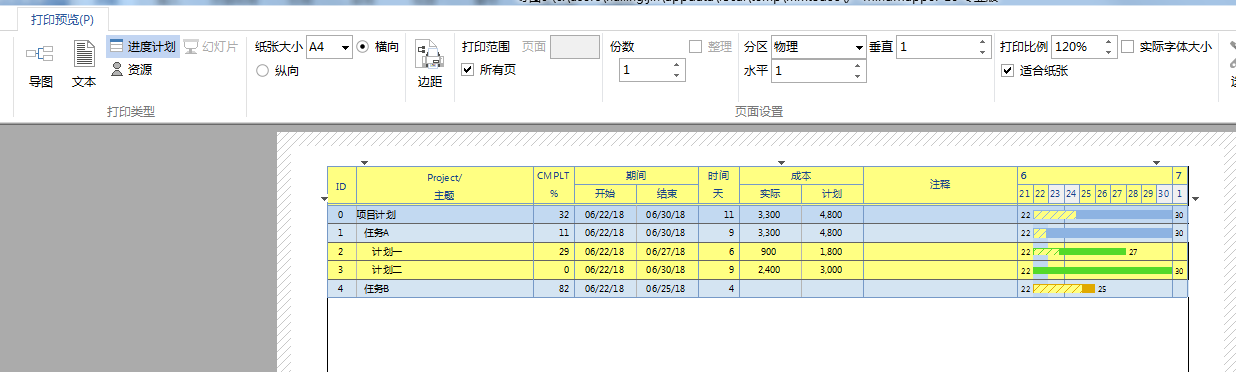The width and height of the screenshot is (1236, 372).
Task: Click the 页面 page range field
Action: point(575,46)
